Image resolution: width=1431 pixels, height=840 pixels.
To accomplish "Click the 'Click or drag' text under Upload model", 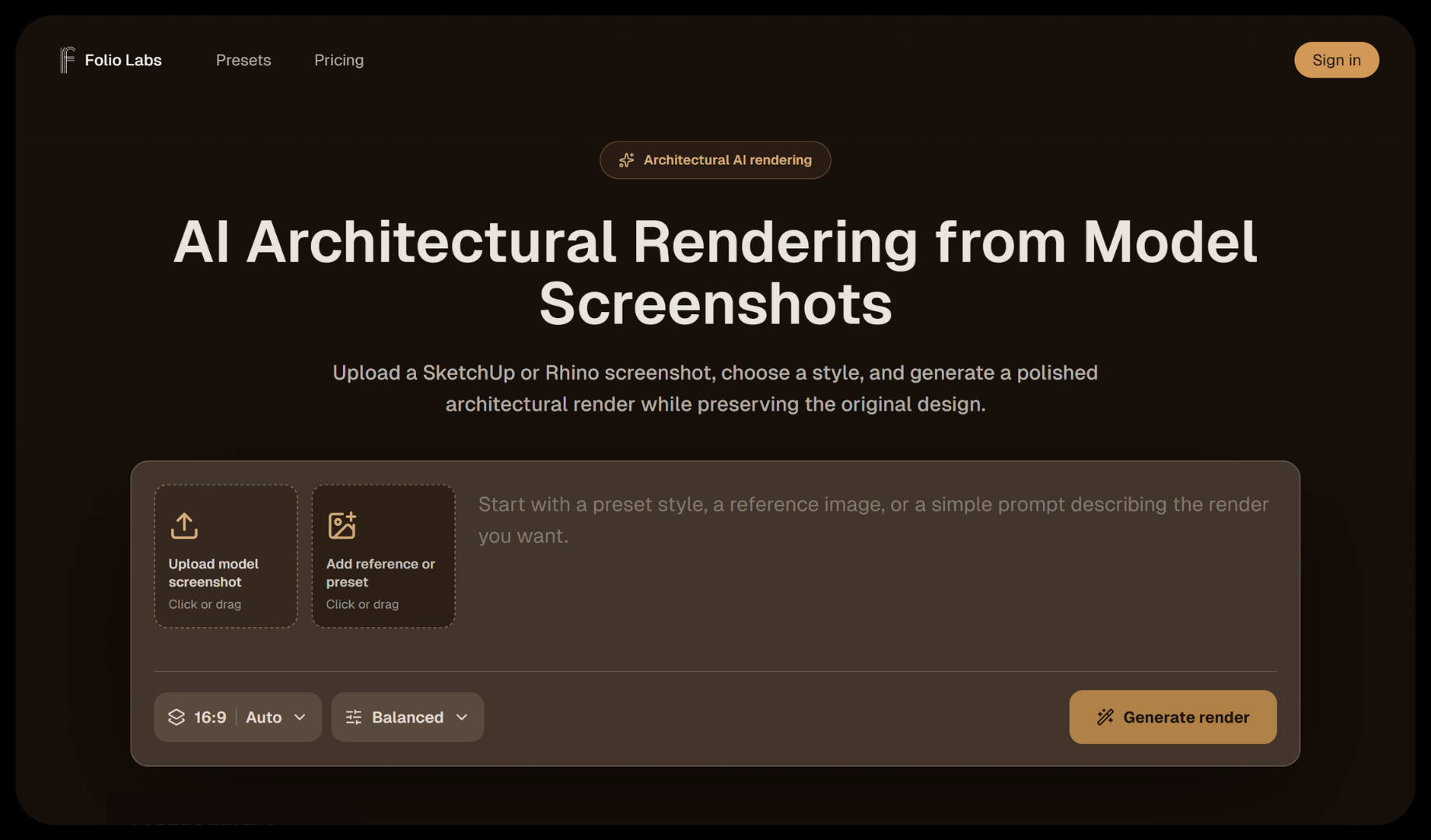I will pyautogui.click(x=205, y=604).
